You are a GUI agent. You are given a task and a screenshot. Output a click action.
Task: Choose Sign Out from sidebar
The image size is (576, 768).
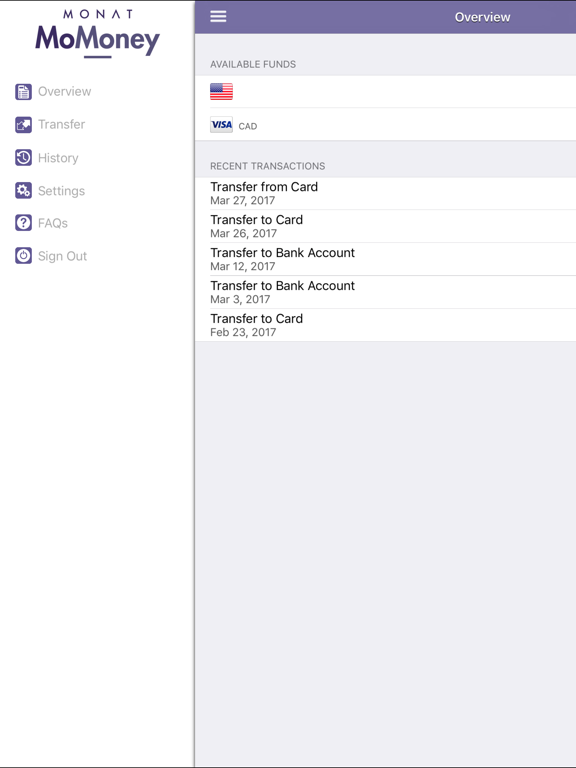(63, 256)
